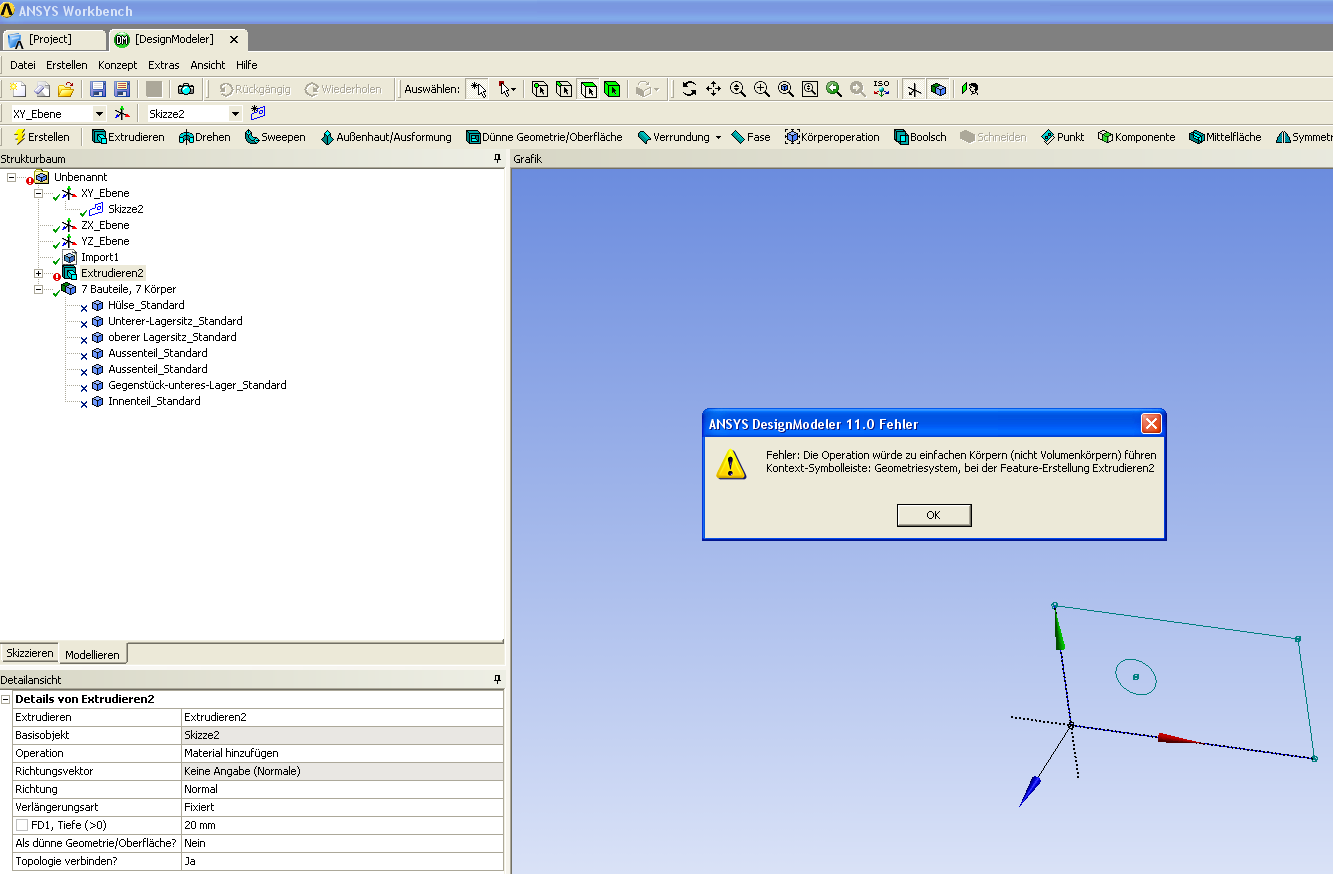
Task: Select Import1 in the tree
Action: tap(100, 257)
